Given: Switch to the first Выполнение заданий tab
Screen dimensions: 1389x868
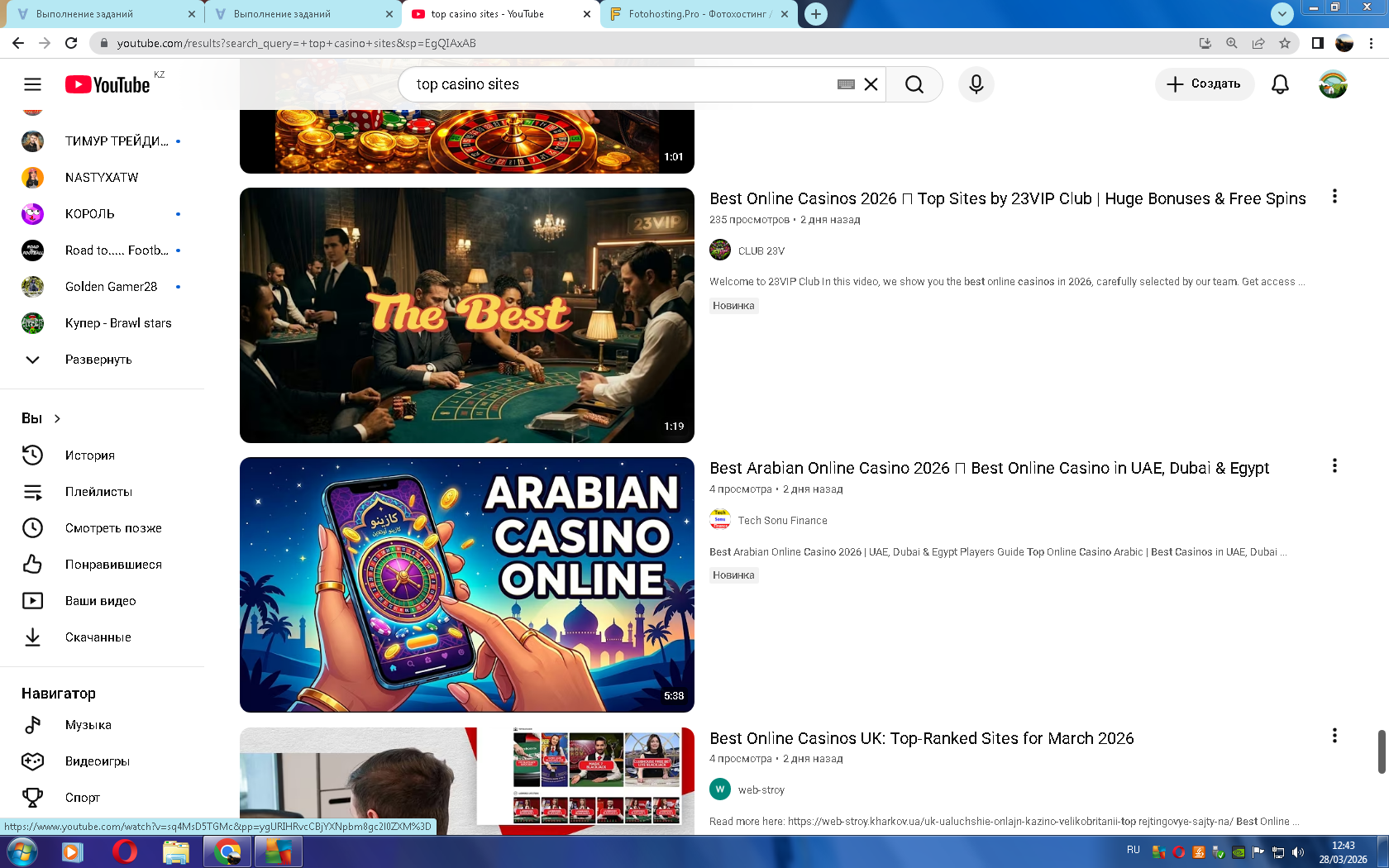Looking at the screenshot, I should 104,14.
